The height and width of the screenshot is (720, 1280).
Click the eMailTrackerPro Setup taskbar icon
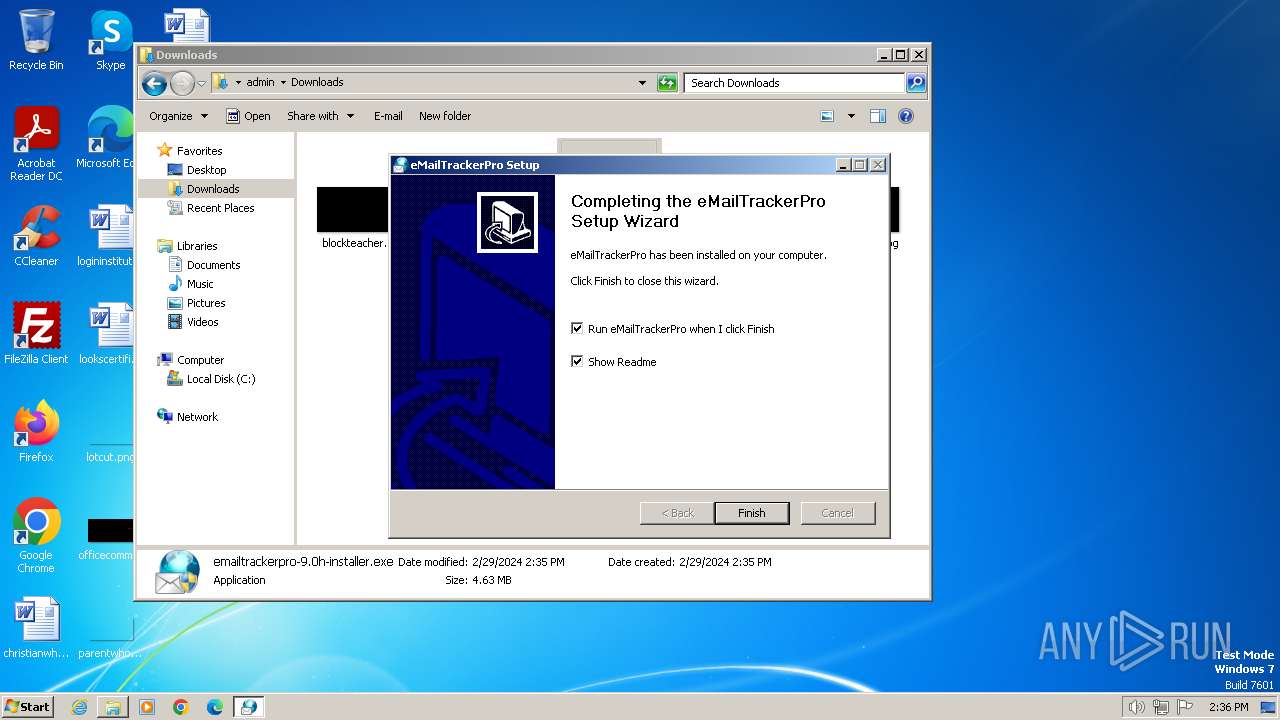[248, 707]
